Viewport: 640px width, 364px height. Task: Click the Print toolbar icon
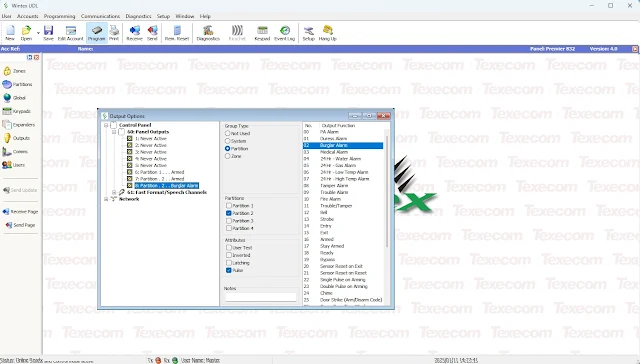coord(114,33)
